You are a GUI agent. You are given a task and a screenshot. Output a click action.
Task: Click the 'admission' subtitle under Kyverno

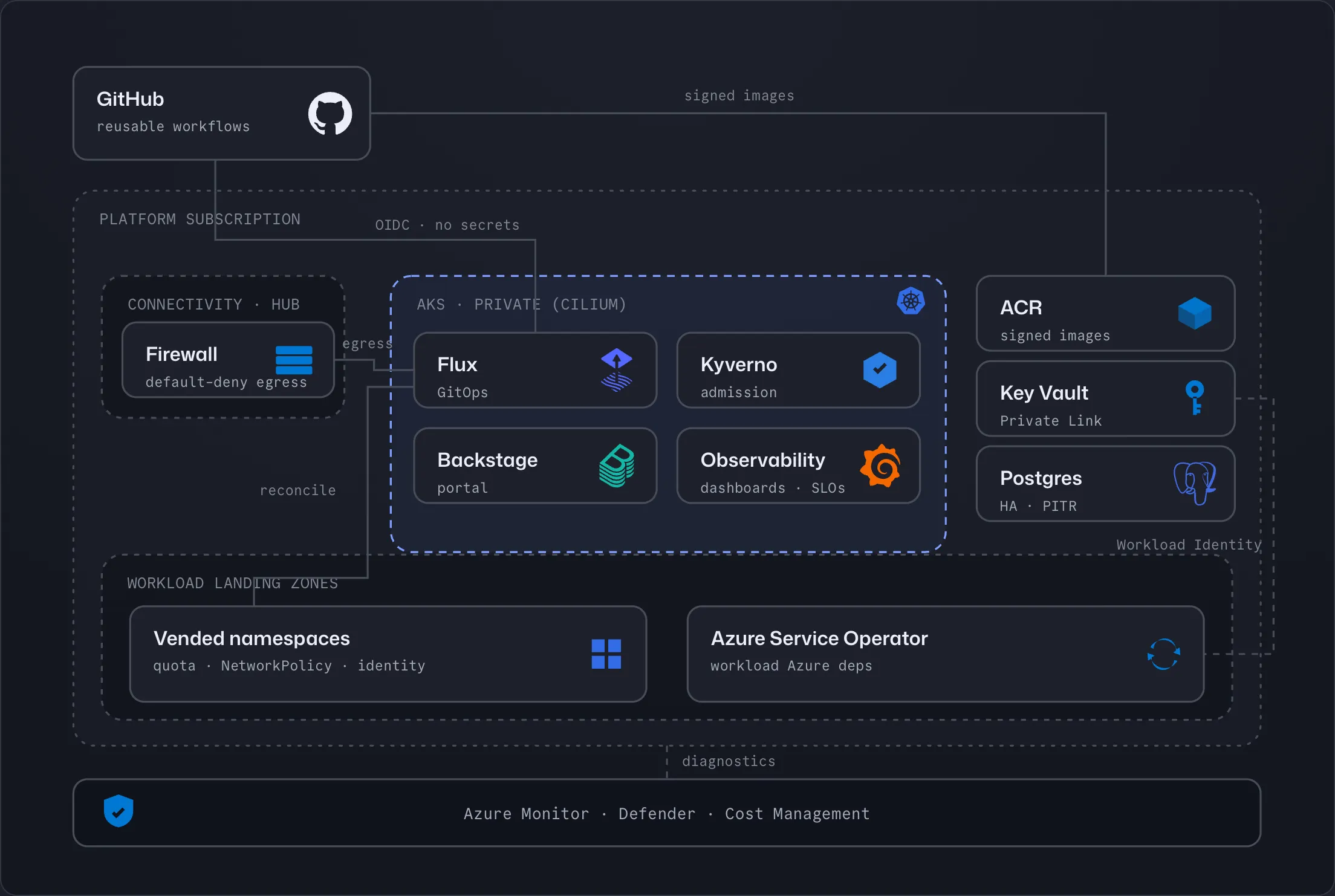[x=738, y=392]
